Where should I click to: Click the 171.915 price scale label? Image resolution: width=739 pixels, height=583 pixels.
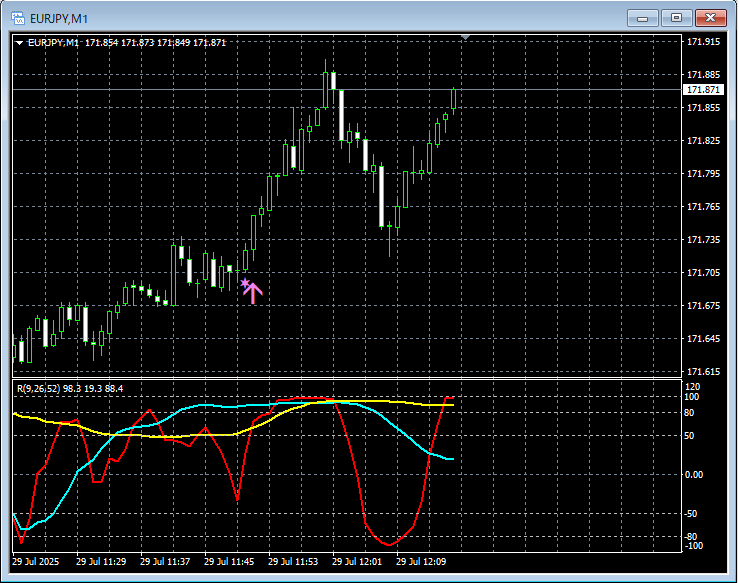click(x=703, y=42)
